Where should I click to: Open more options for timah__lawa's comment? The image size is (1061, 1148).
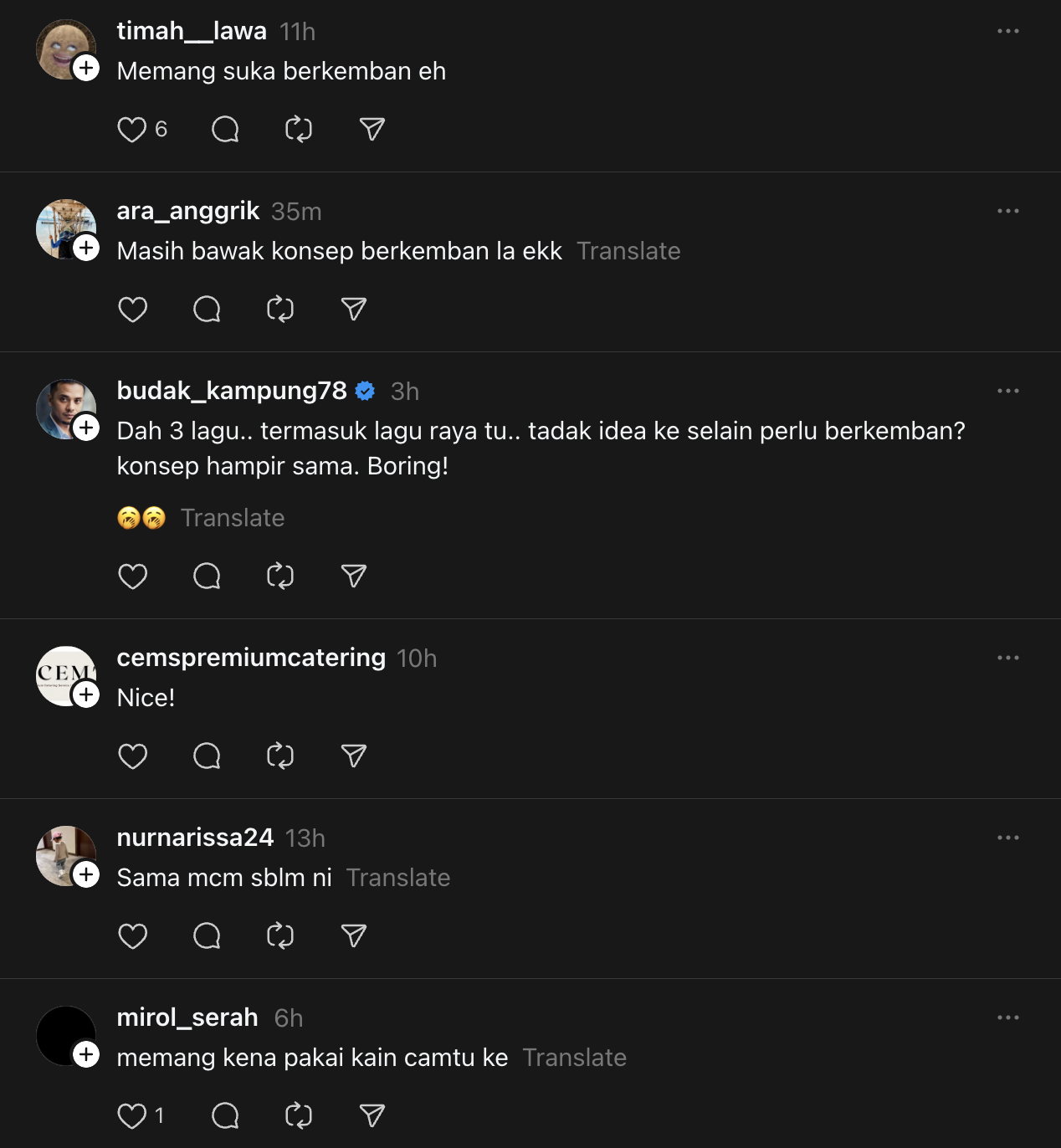pos(1007,31)
